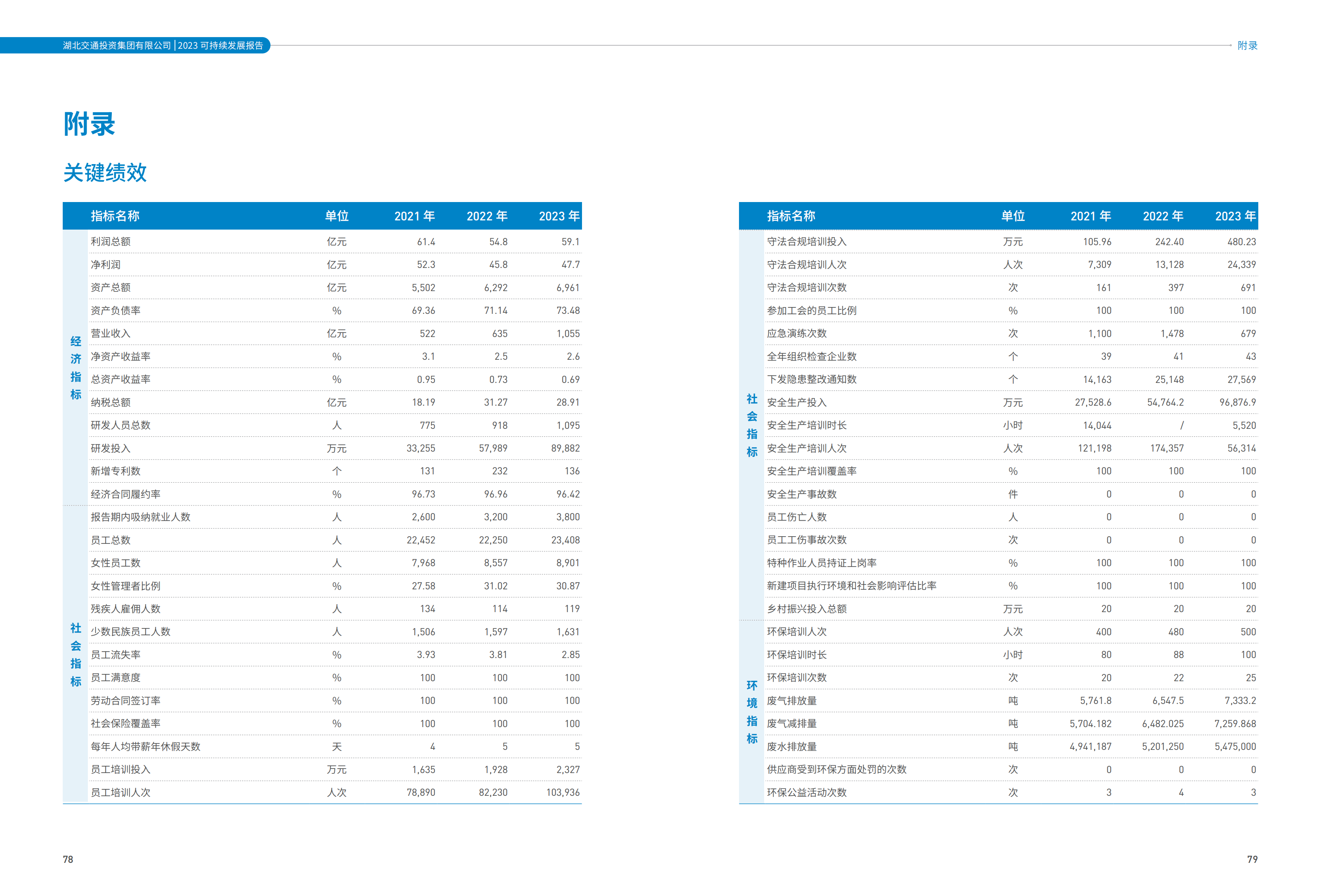Viewport: 1321px width, 896px height.
Task: Click the value 89,882 in 研发投入 row
Action: 565,448
